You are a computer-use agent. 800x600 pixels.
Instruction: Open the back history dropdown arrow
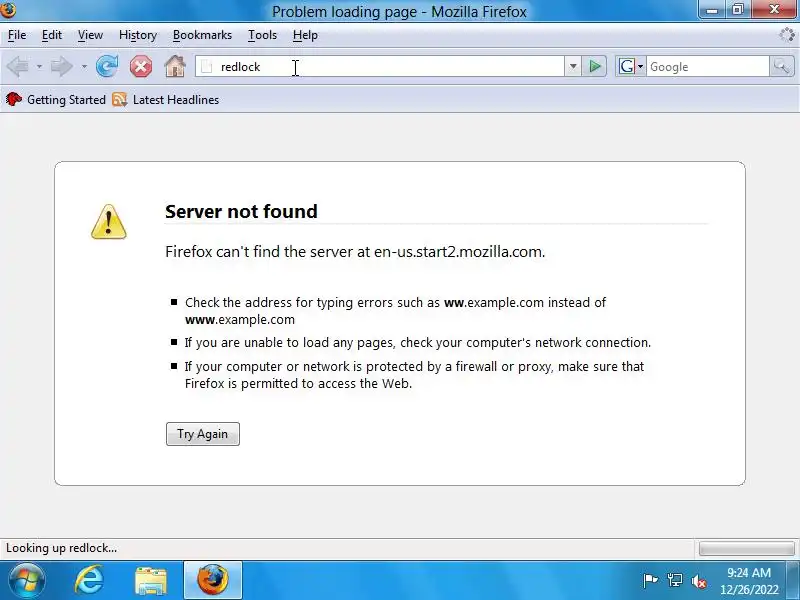pyautogui.click(x=39, y=67)
